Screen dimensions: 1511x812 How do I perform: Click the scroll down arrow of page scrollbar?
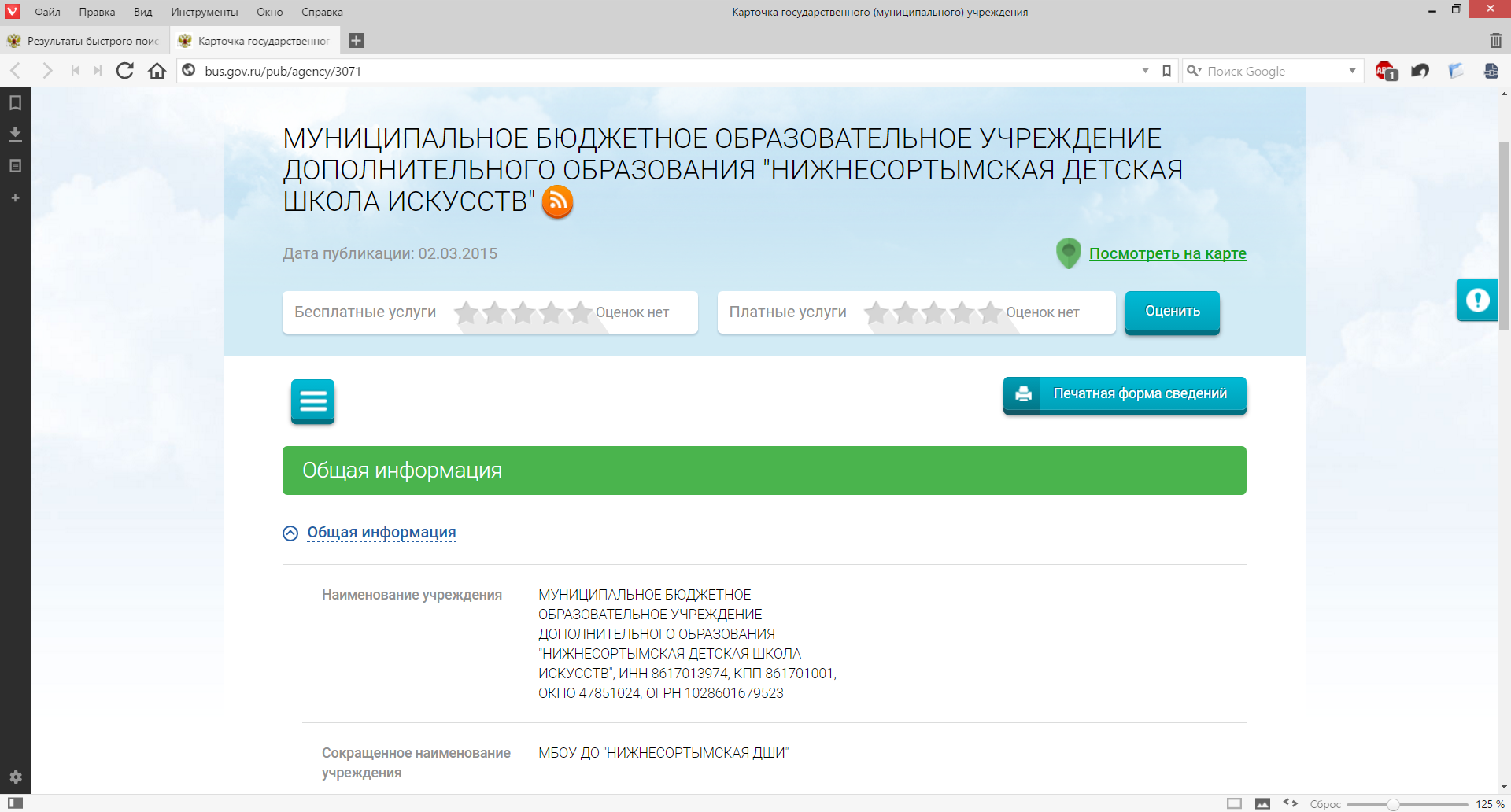(x=1504, y=786)
